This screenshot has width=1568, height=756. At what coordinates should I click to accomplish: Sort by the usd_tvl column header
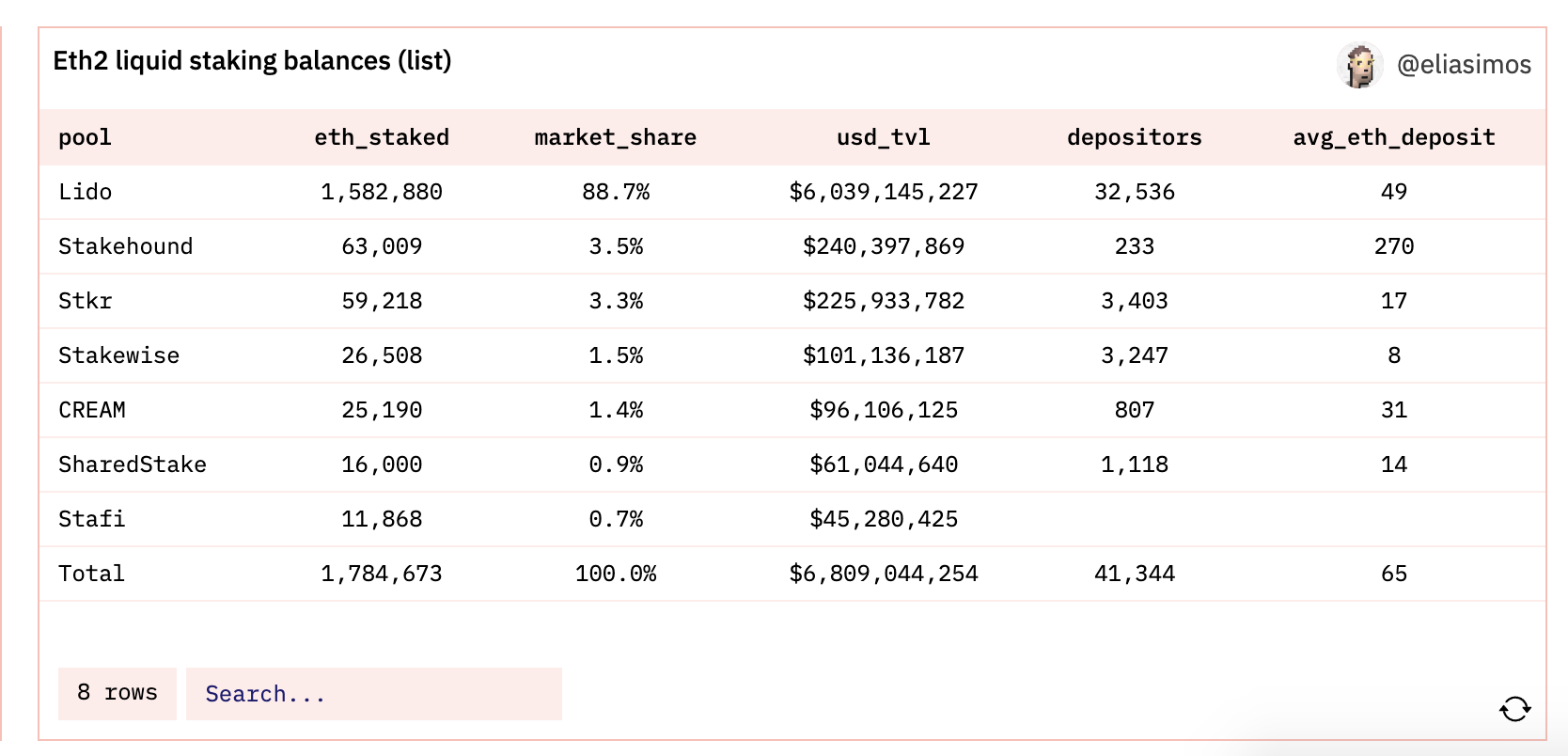(884, 137)
